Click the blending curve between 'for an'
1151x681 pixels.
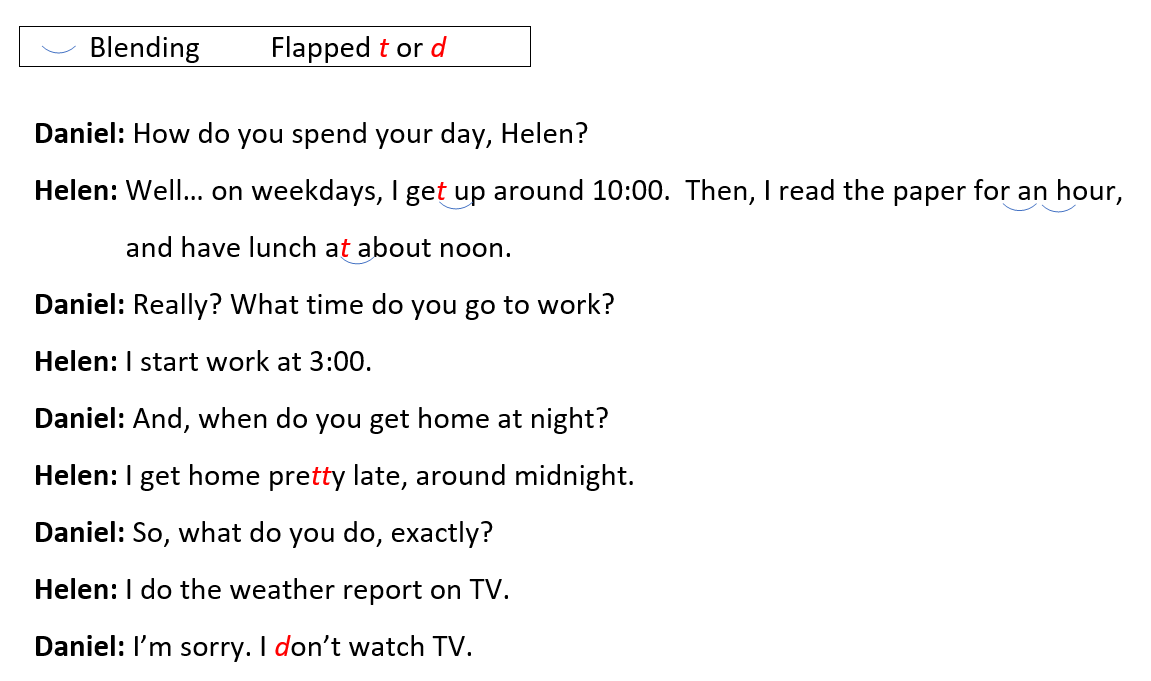tap(1020, 208)
